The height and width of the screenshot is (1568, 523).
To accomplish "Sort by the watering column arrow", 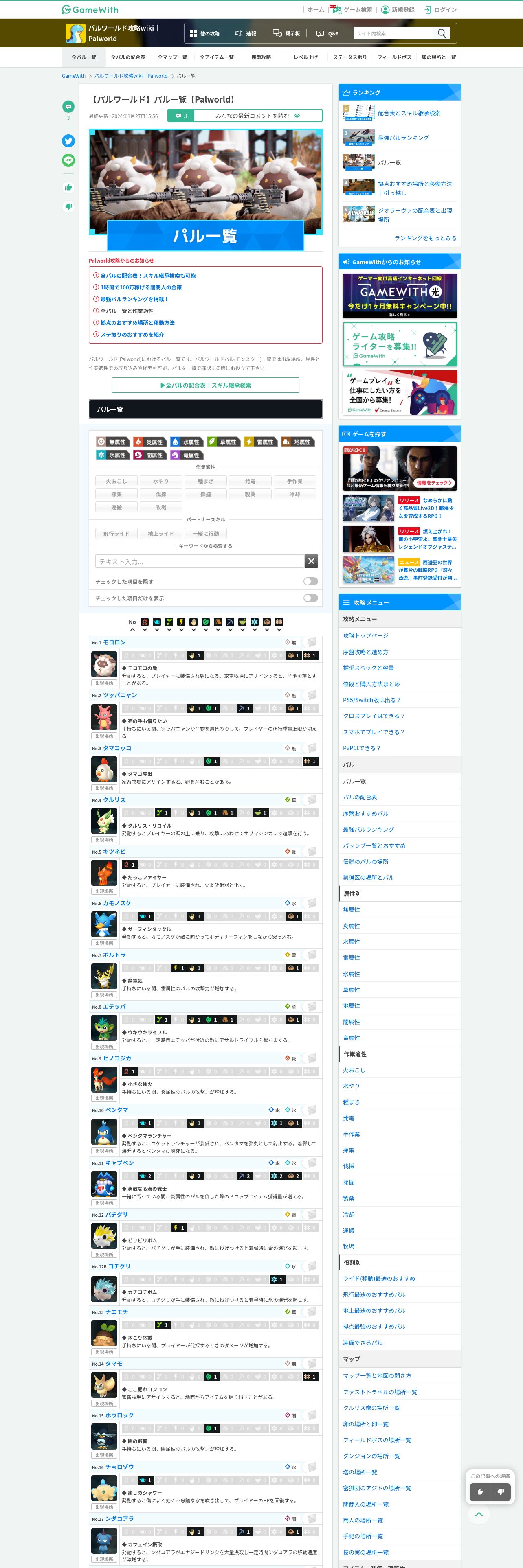I will pyautogui.click(x=156, y=629).
